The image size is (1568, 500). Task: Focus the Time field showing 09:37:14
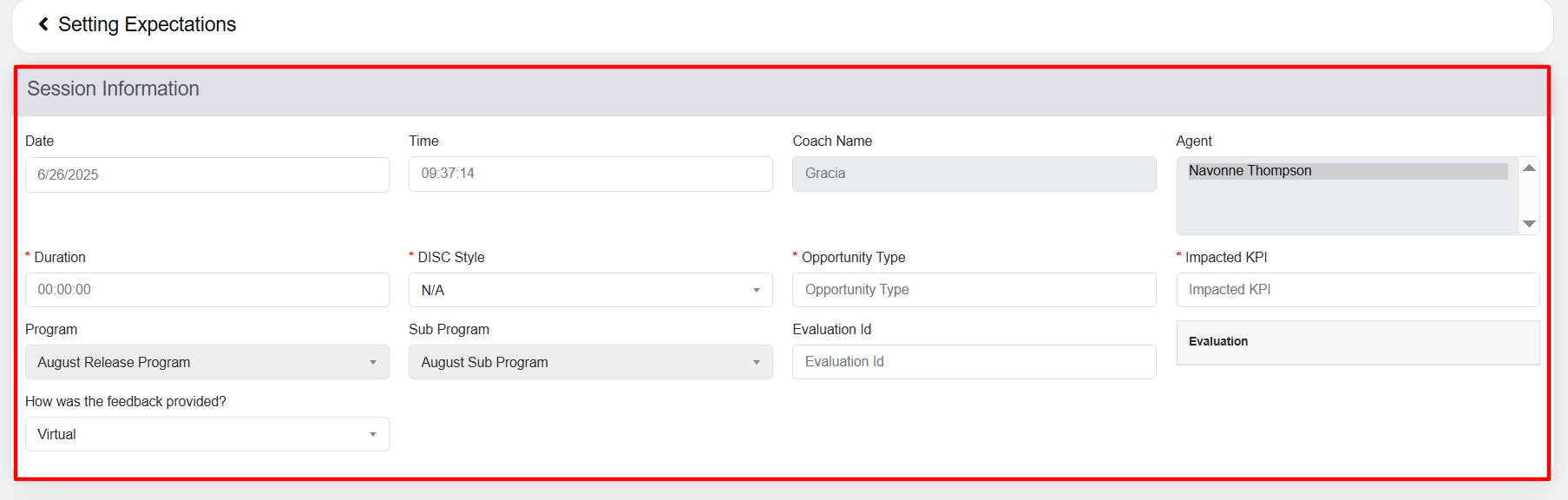[590, 174]
